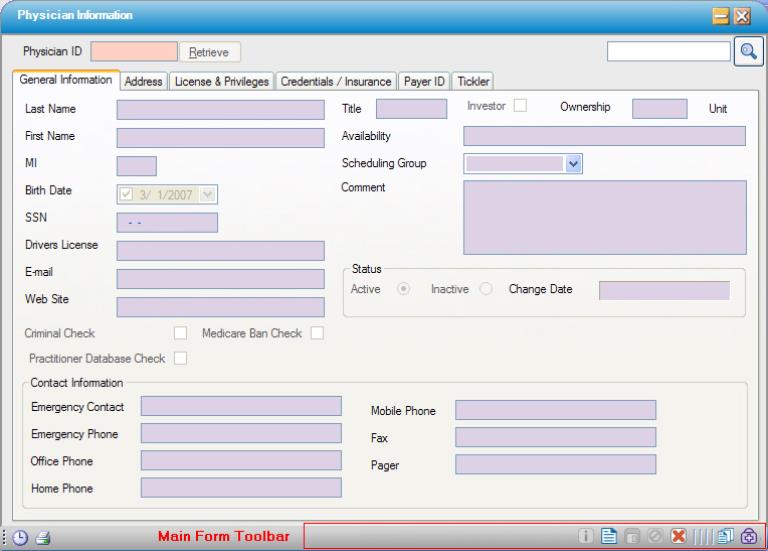Image resolution: width=768 pixels, height=551 pixels.
Task: Click the magnifying glass search icon
Action: (747, 51)
